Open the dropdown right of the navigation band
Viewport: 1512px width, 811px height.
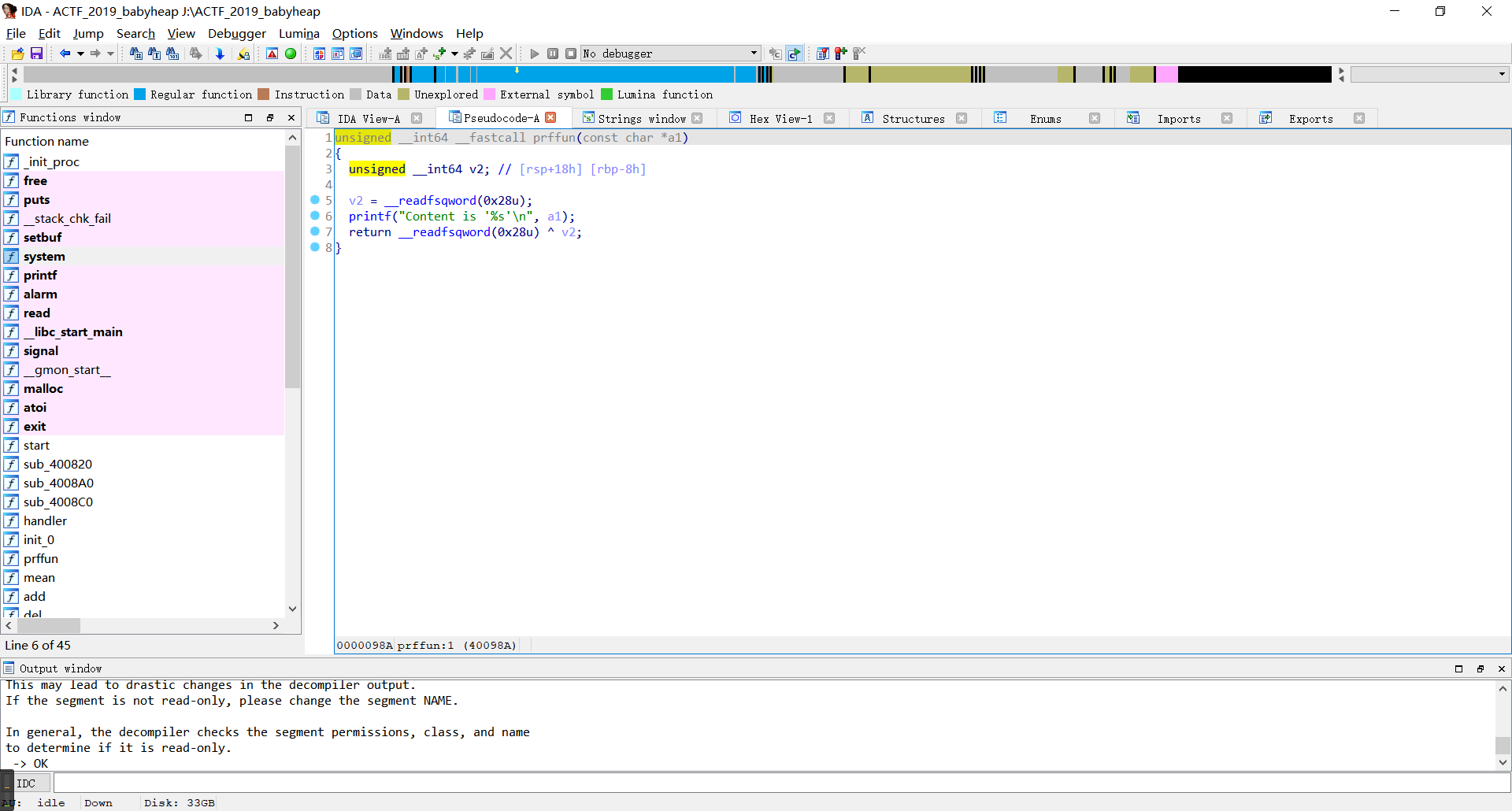pyautogui.click(x=1502, y=74)
